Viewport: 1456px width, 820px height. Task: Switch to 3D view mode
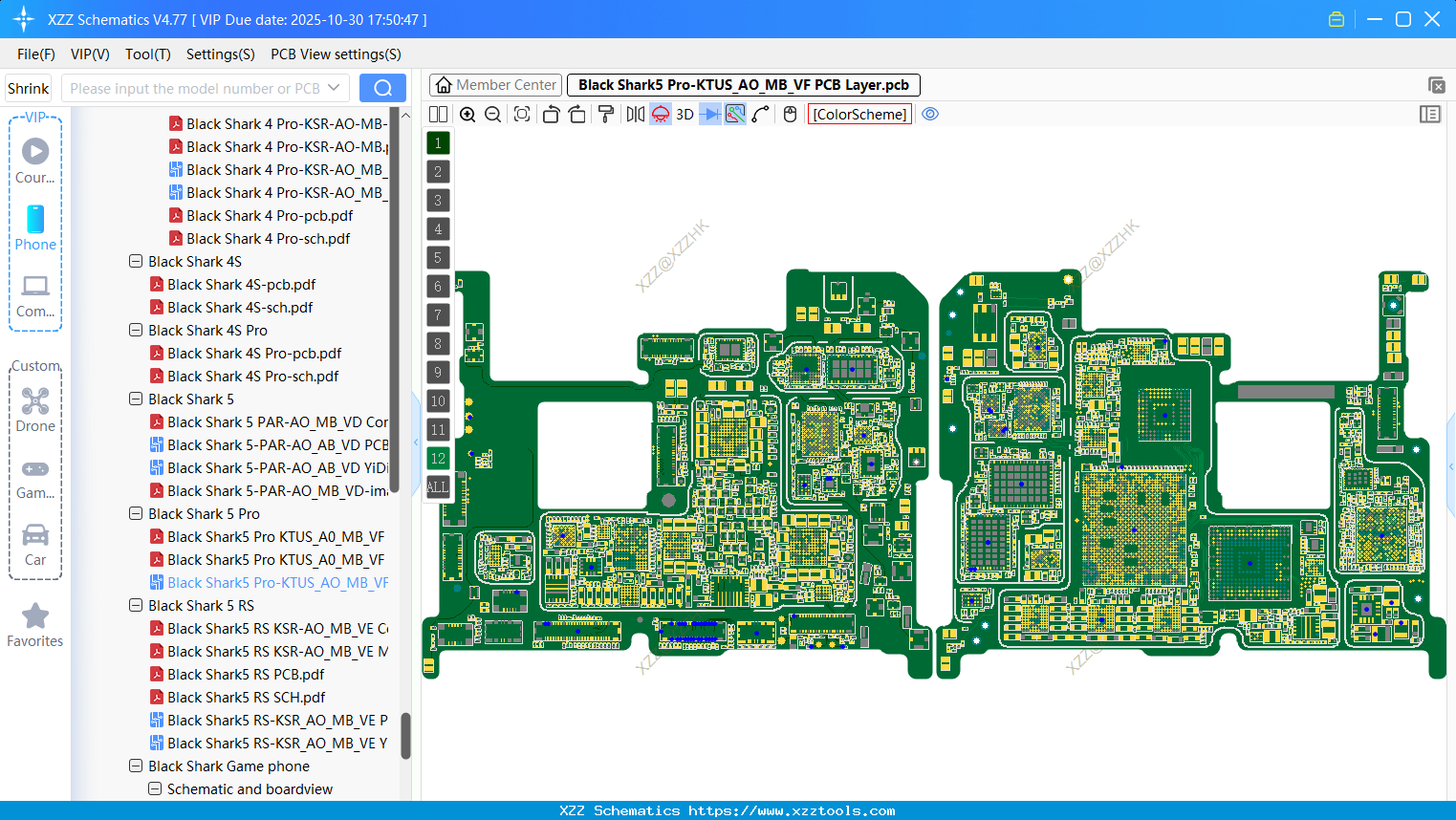coord(685,114)
